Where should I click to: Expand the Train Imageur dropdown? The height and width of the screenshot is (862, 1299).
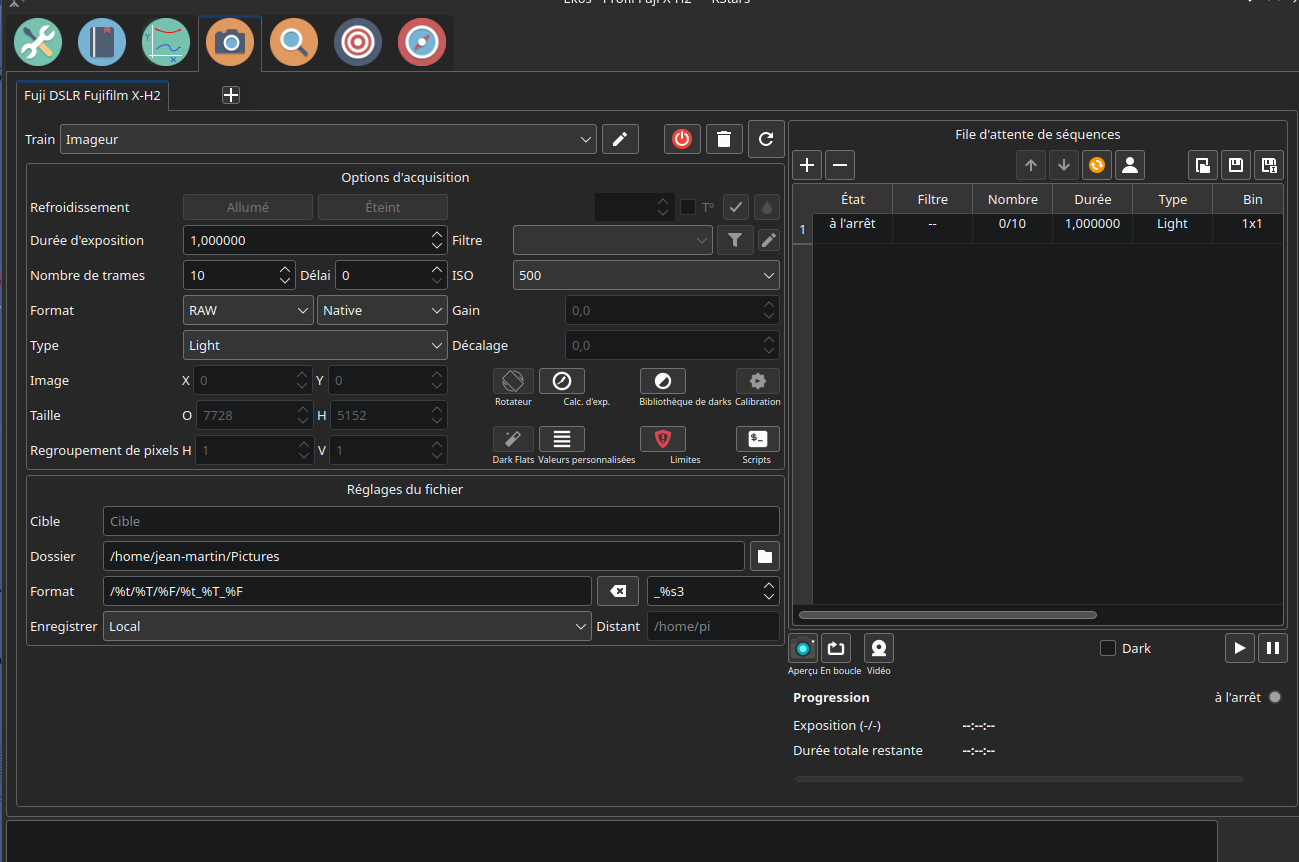point(329,139)
